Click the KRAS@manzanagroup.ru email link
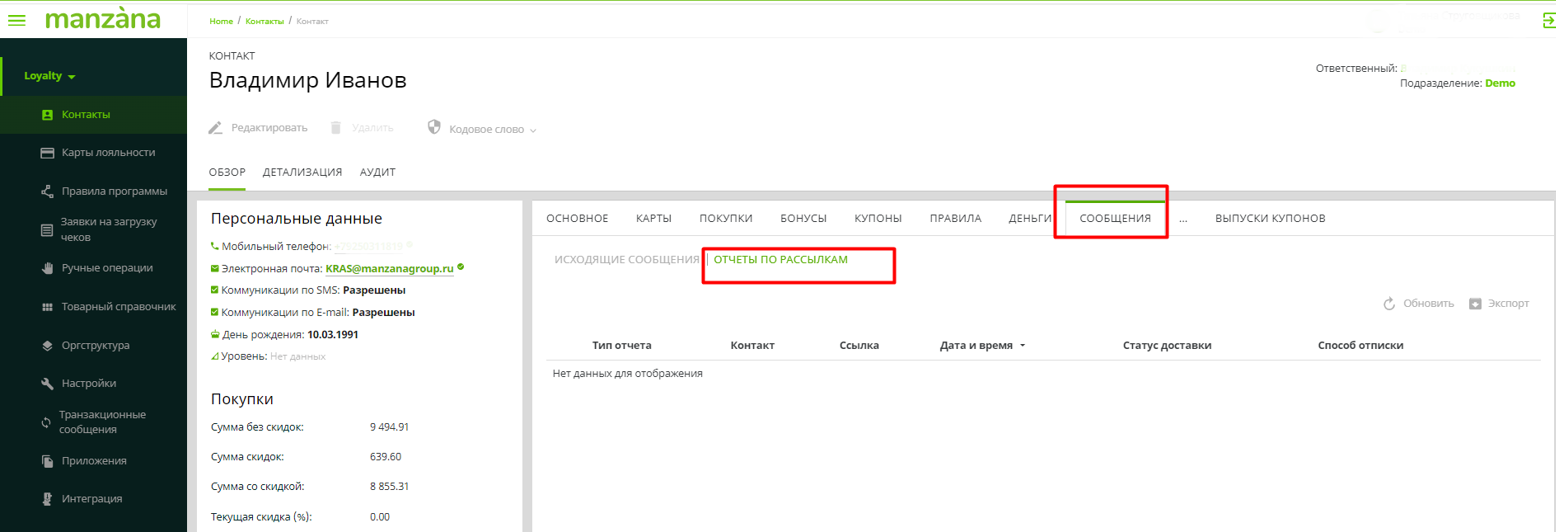The image size is (1556, 532). (x=389, y=269)
